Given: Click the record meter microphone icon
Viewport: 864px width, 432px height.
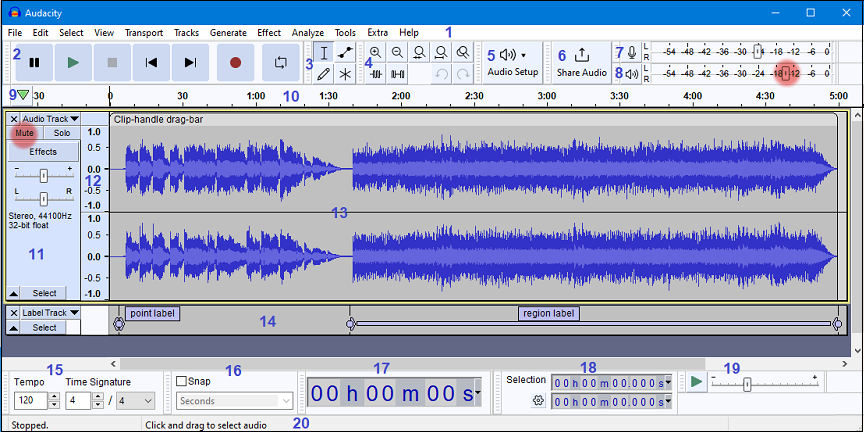Looking at the screenshot, I should coord(631,53).
